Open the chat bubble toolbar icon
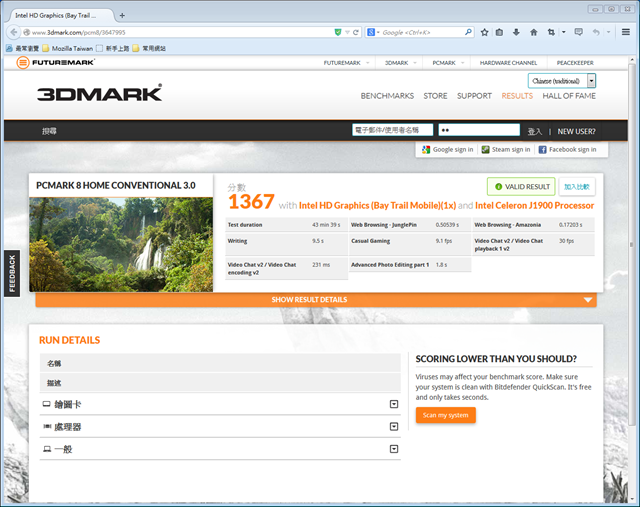640x507 pixels. click(x=578, y=32)
